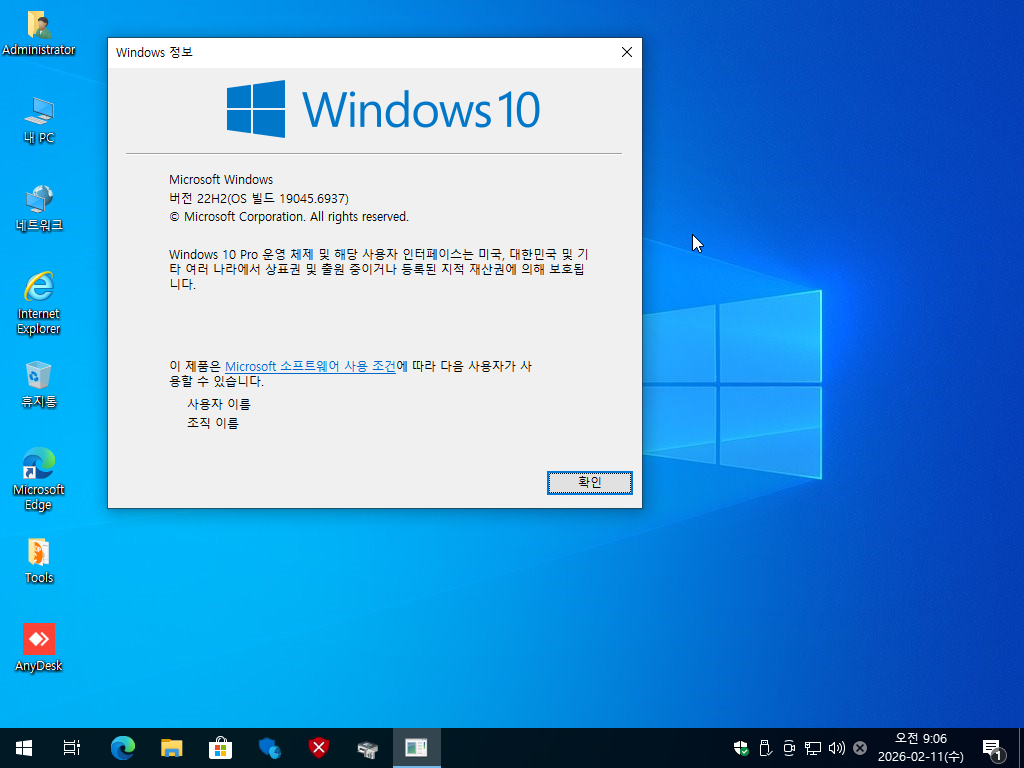This screenshot has width=1024, height=768.
Task: Click the Windows 정보 title bar text
Action: [x=154, y=52]
